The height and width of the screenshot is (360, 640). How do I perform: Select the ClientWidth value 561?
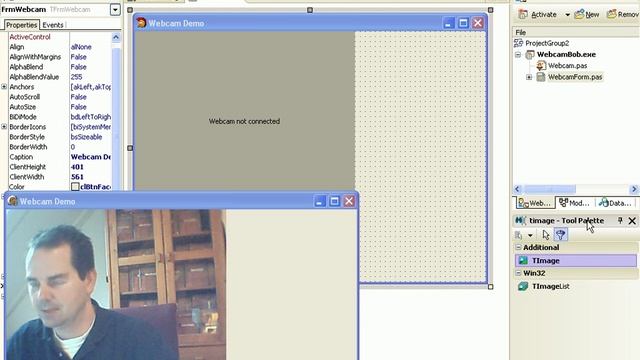tap(77, 177)
